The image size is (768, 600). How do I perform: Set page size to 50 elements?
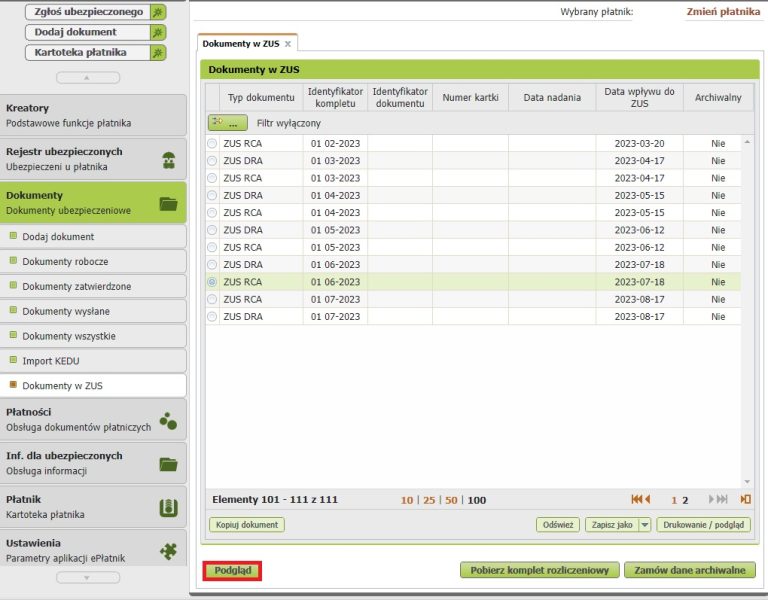pos(451,500)
